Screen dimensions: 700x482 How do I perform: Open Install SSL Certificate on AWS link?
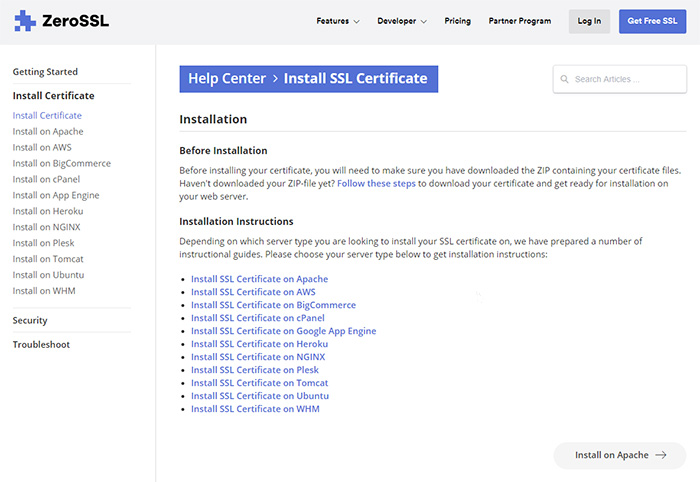[x=253, y=292]
